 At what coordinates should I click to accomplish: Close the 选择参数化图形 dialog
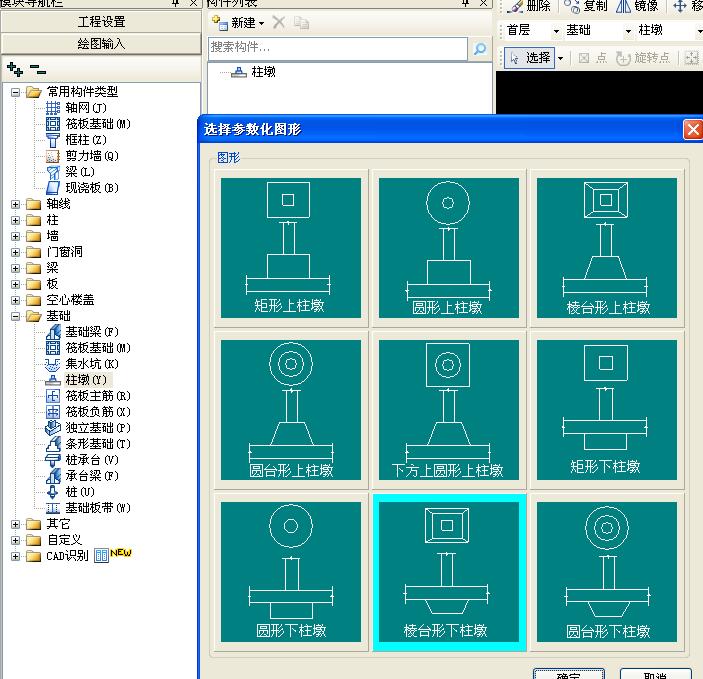click(693, 130)
